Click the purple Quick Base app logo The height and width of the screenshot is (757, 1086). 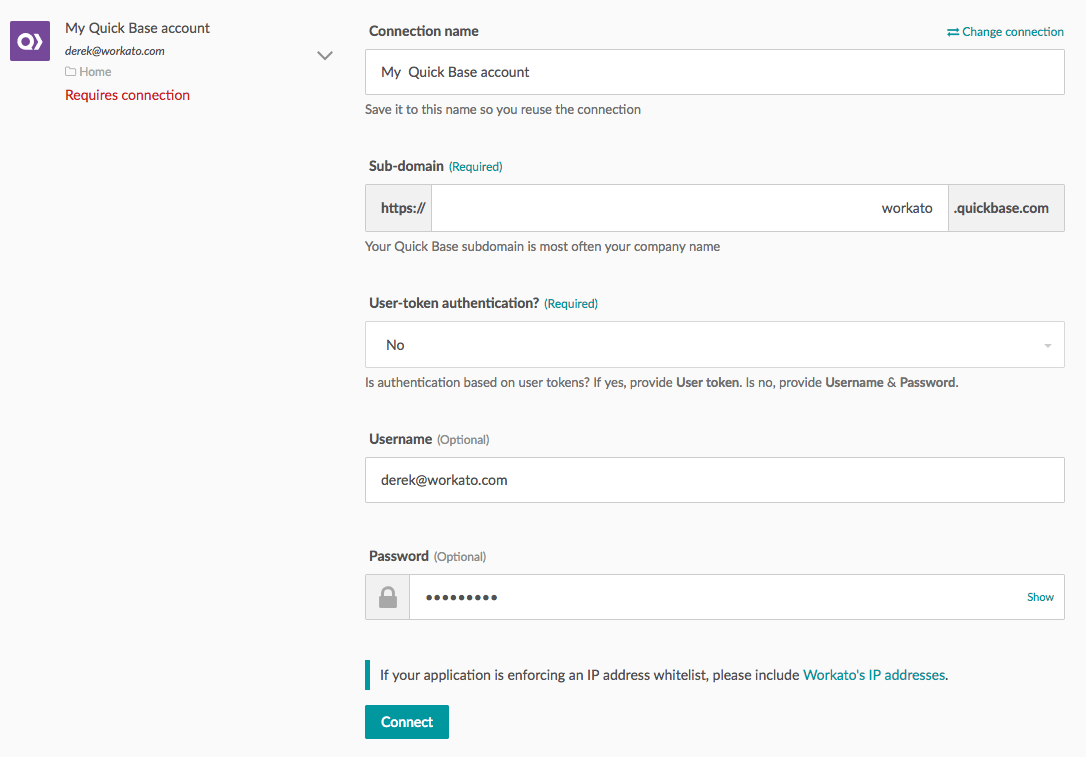pyautogui.click(x=30, y=41)
